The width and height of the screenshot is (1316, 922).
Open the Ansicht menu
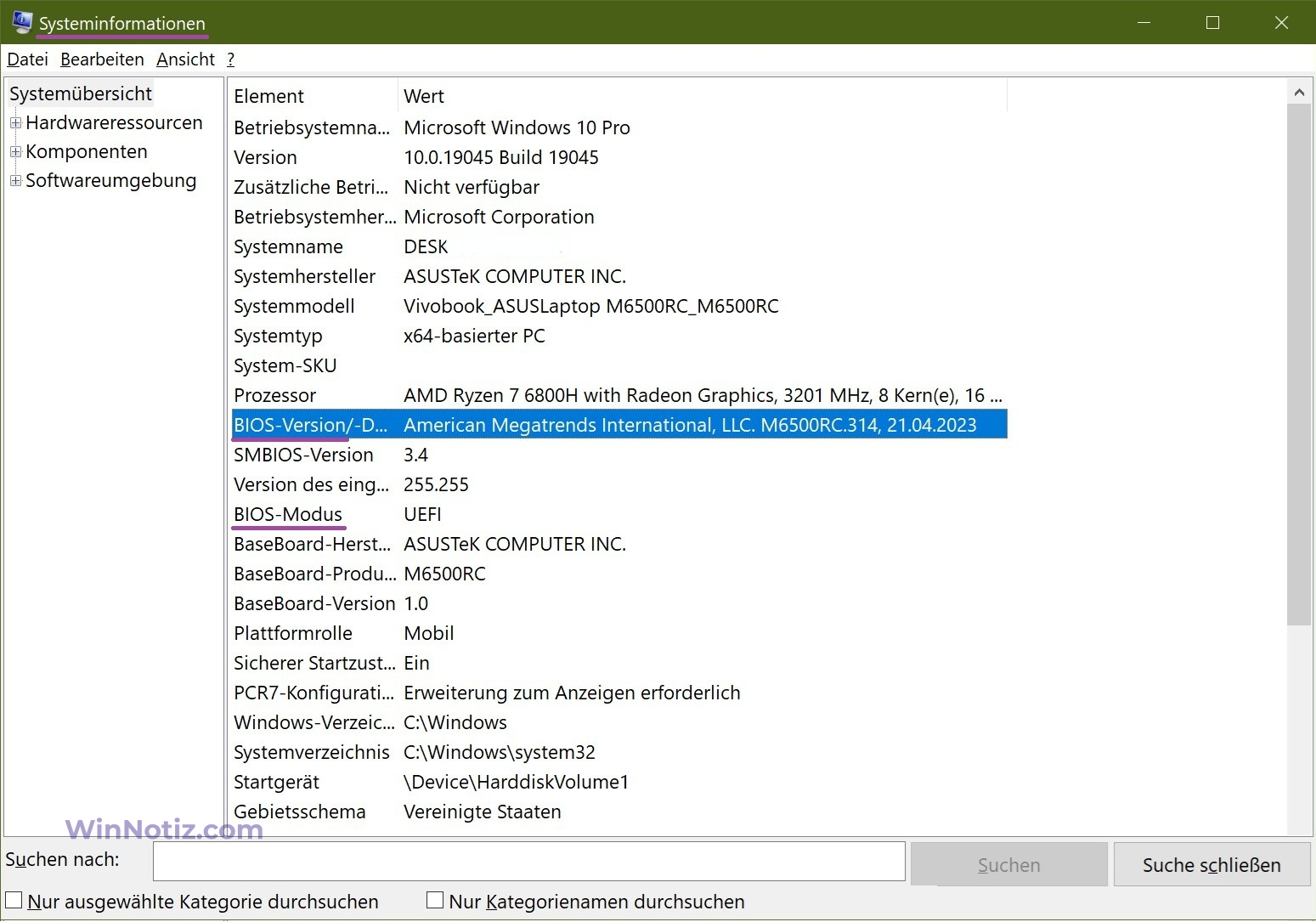pos(185,59)
